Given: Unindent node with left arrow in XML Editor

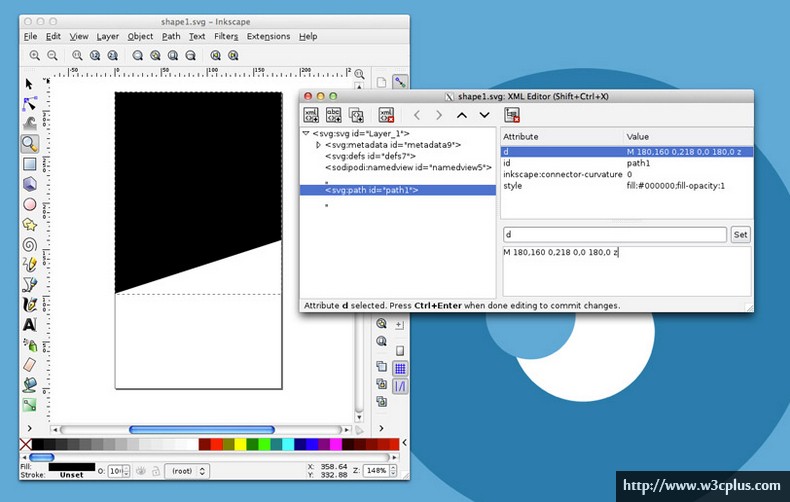Looking at the screenshot, I should [417, 115].
